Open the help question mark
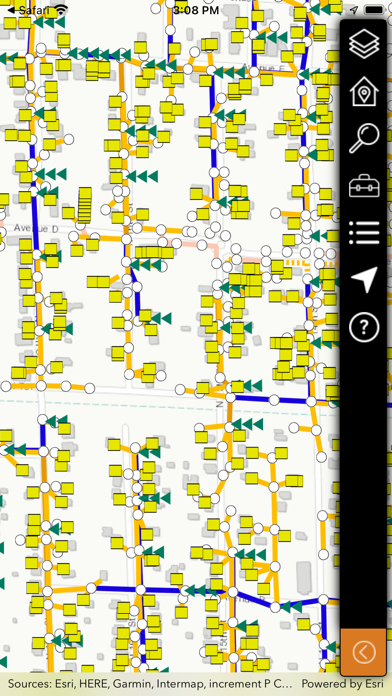Screen dimensions: 392x696 (364, 327)
